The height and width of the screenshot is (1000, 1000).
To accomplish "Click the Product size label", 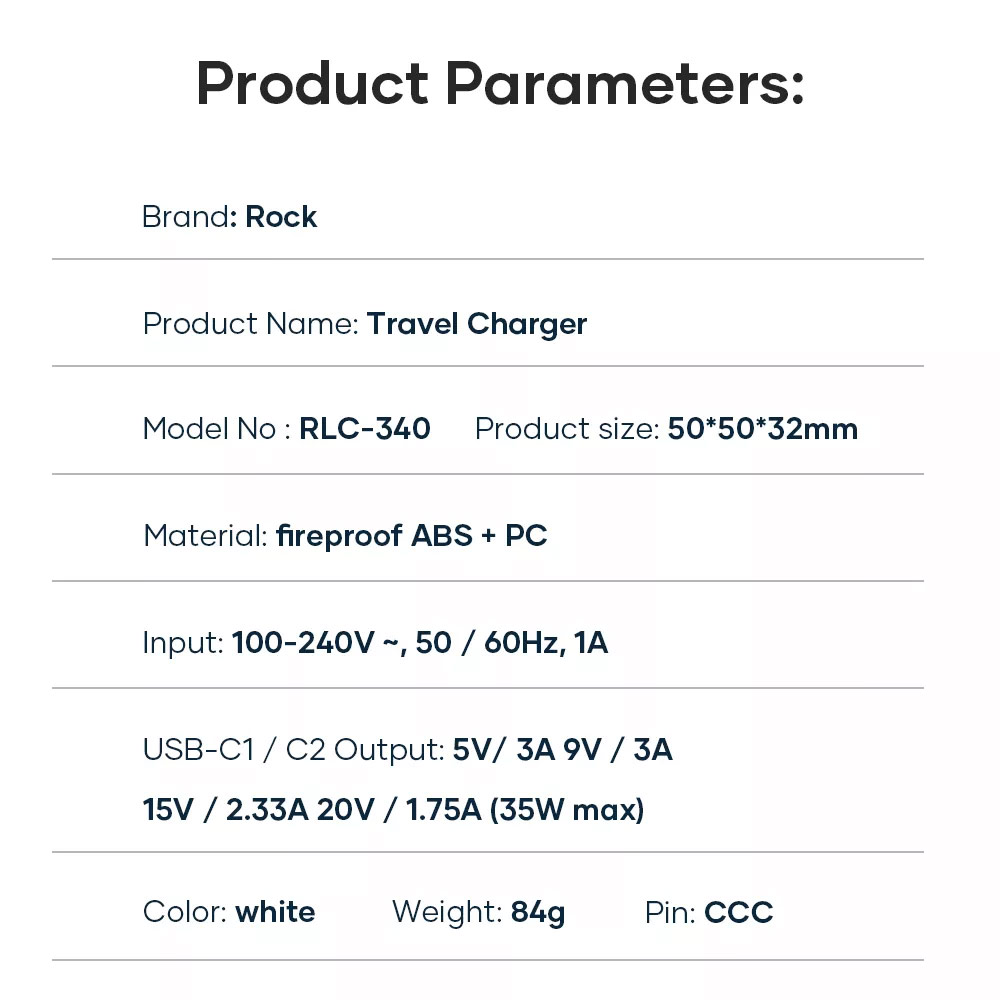I will pos(566,429).
